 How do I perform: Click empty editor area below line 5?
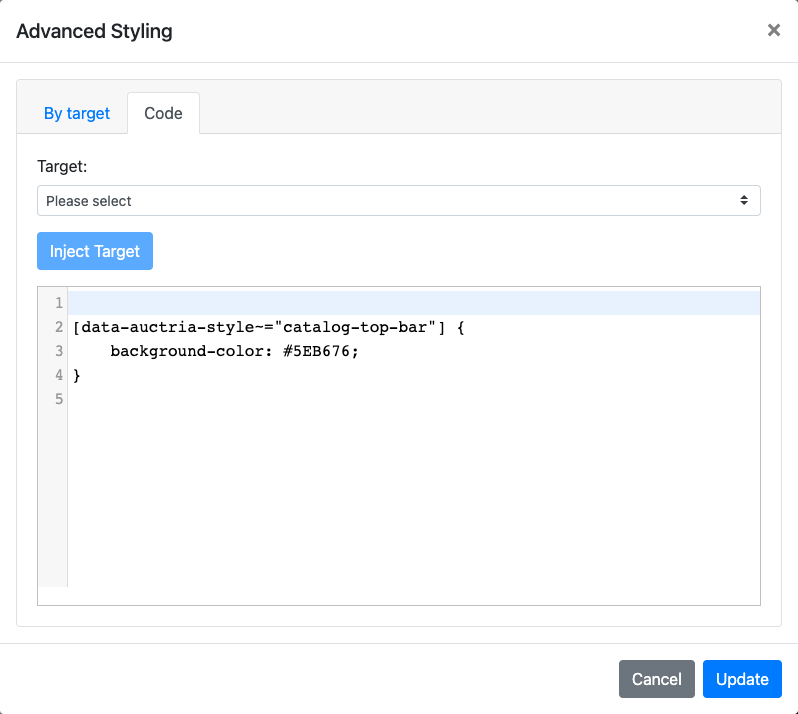tap(400, 500)
